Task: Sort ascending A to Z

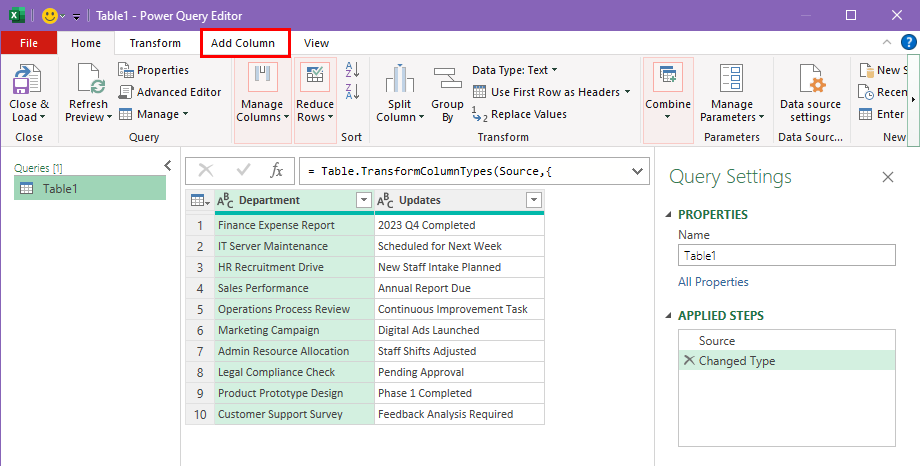Action: pyautogui.click(x=352, y=70)
